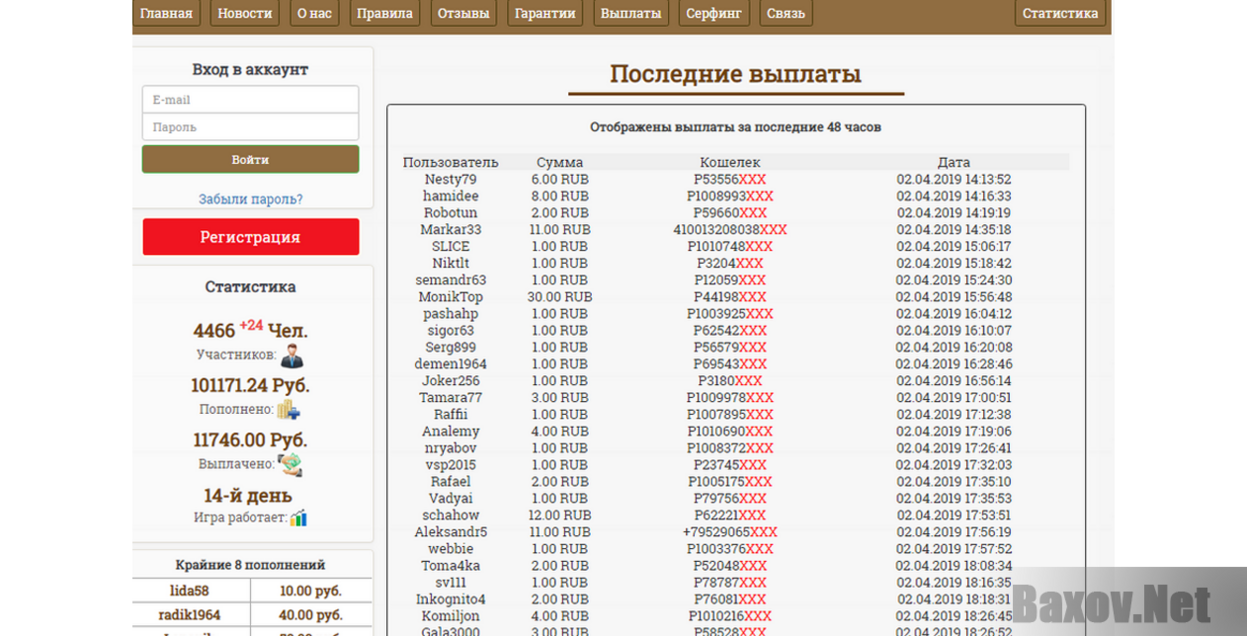Click the 12.00 RUB amount for schahow

pyautogui.click(x=560, y=515)
